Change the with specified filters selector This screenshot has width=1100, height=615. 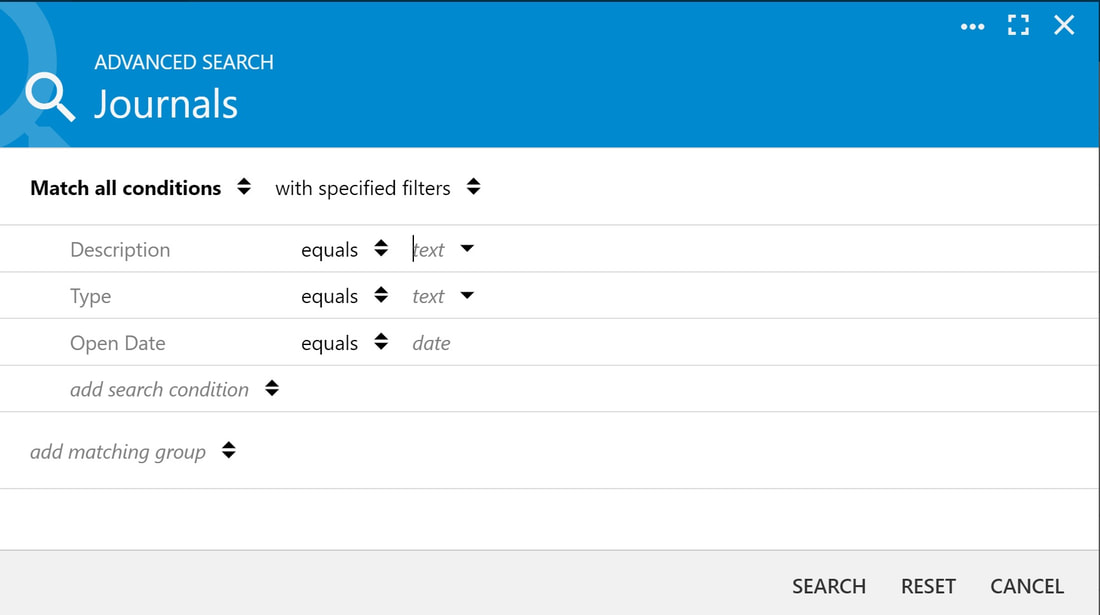474,187
